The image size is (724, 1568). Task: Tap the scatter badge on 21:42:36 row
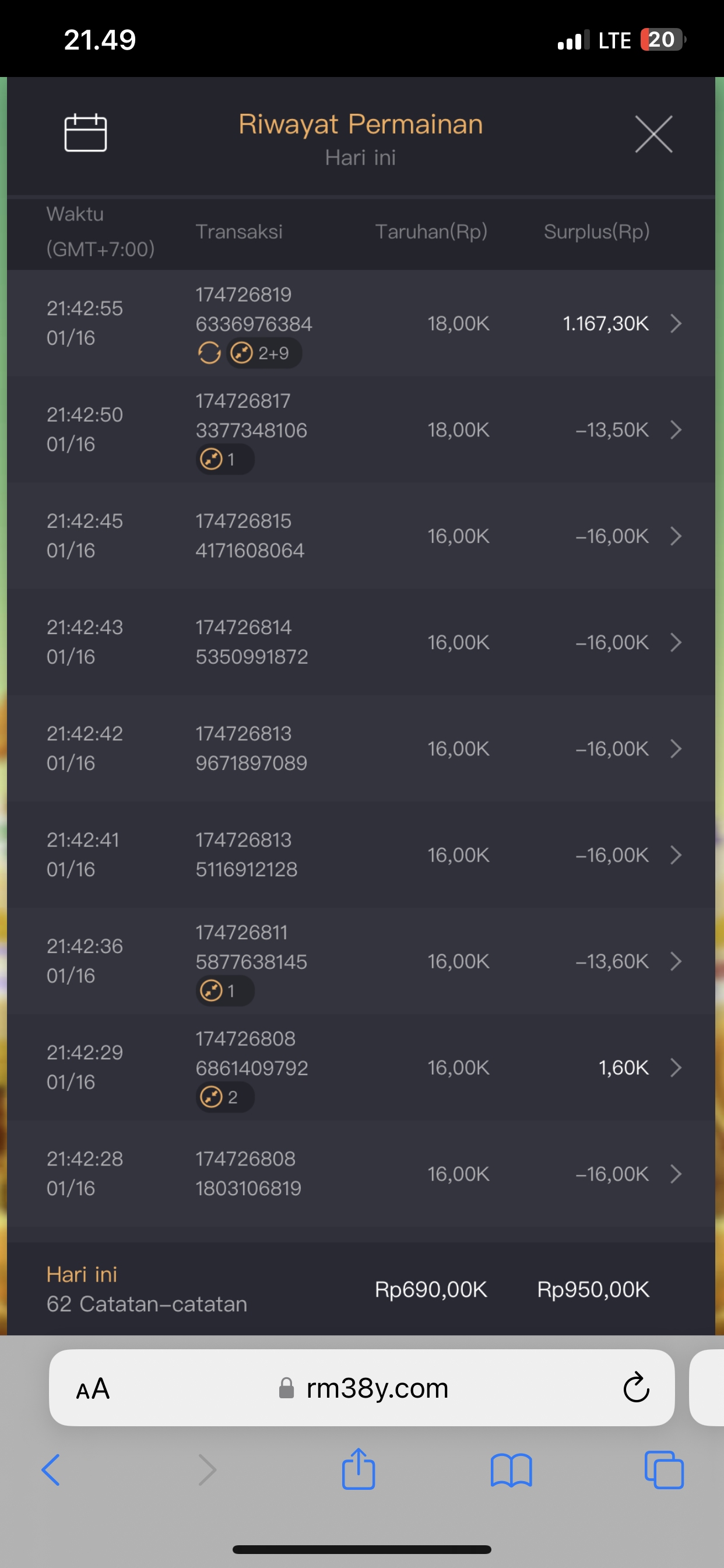click(x=224, y=991)
